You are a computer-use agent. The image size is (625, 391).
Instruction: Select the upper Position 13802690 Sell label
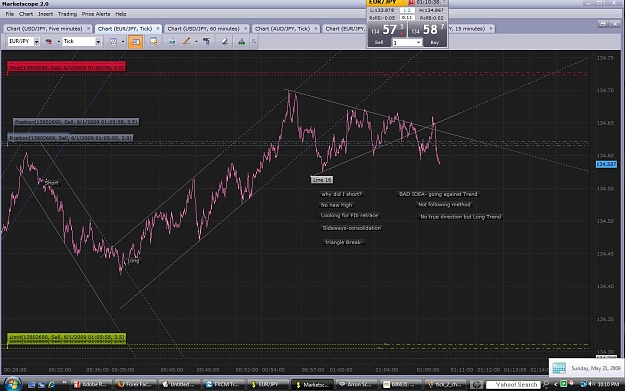[x=76, y=122]
